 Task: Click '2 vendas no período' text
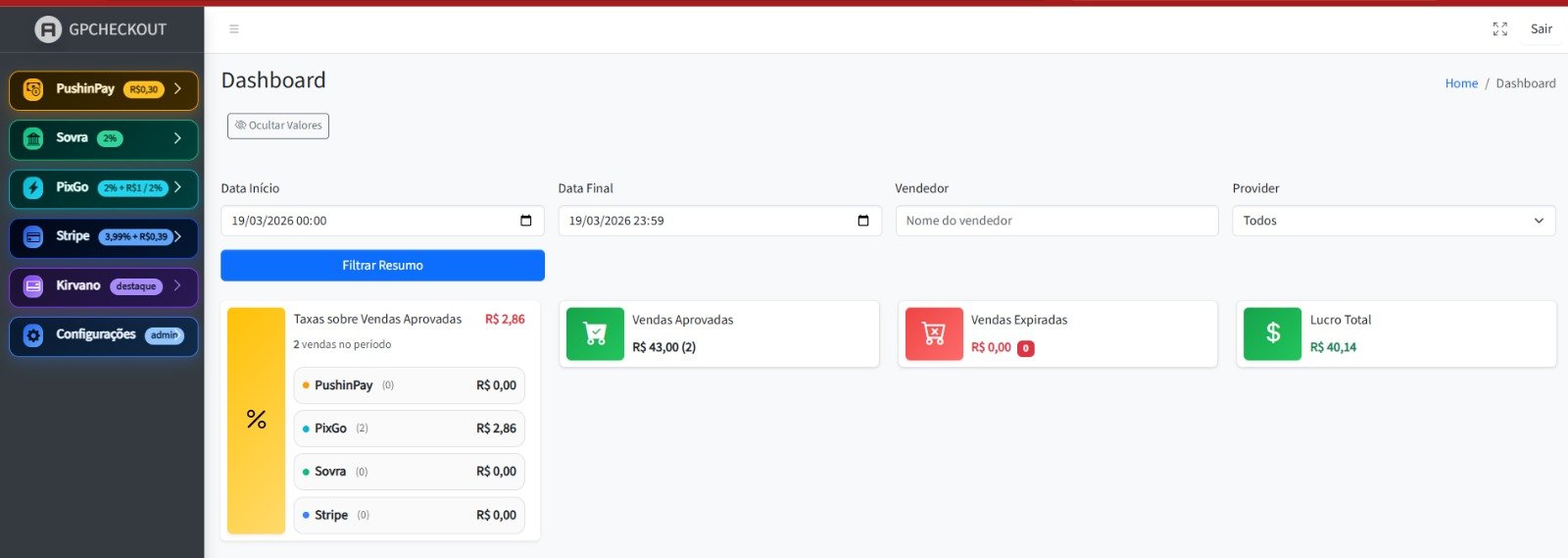pyautogui.click(x=342, y=344)
